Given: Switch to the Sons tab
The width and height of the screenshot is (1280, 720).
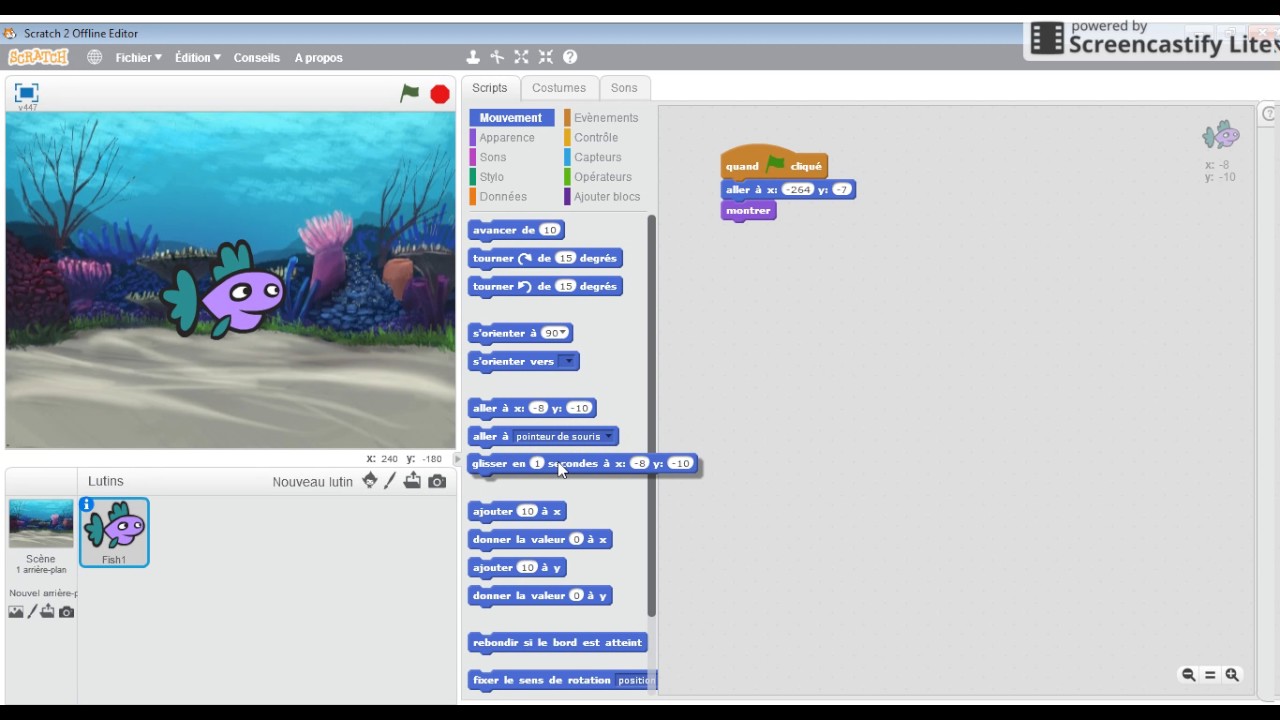Looking at the screenshot, I should pyautogui.click(x=624, y=88).
